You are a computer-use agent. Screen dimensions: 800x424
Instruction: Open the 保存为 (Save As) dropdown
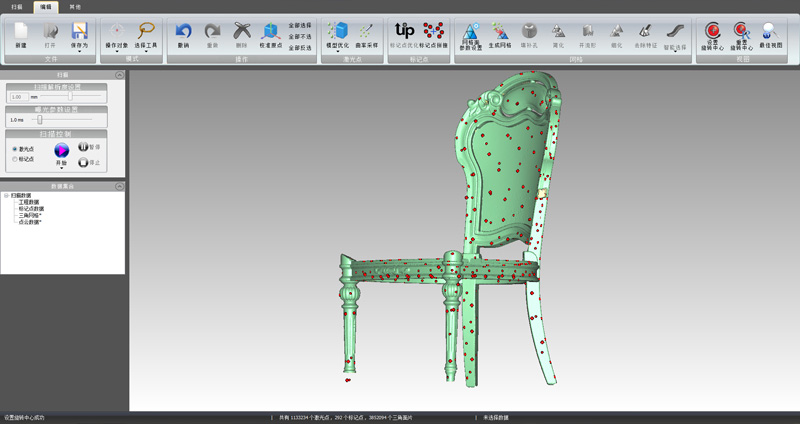point(79,52)
